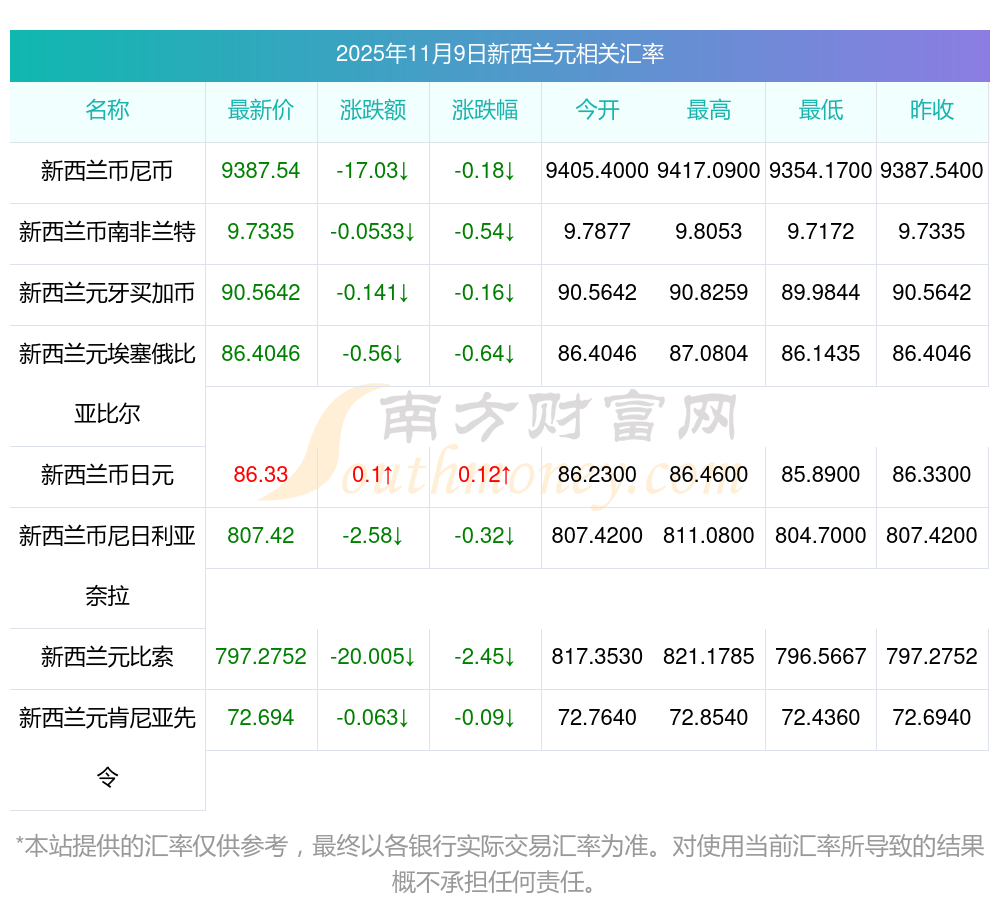Click the red 86.33 latest price
Screen dimensions: 1000x913
[x=261, y=474]
